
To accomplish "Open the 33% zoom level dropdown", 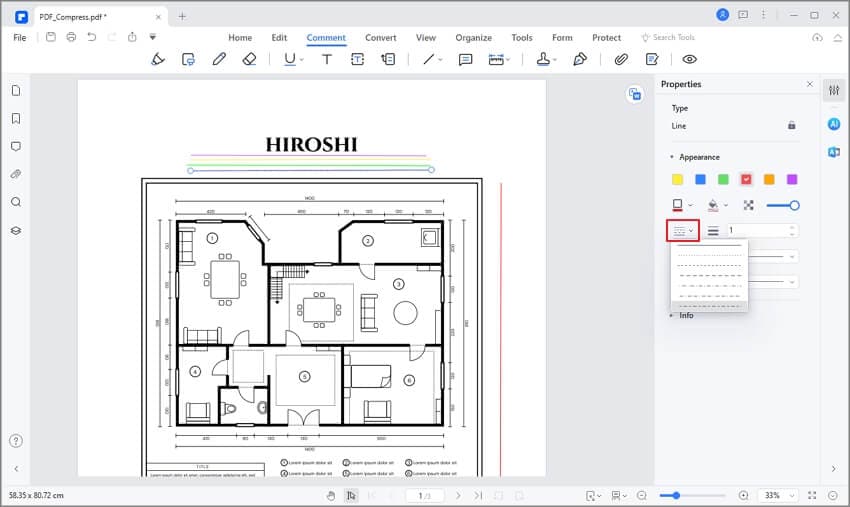I will tap(792, 496).
